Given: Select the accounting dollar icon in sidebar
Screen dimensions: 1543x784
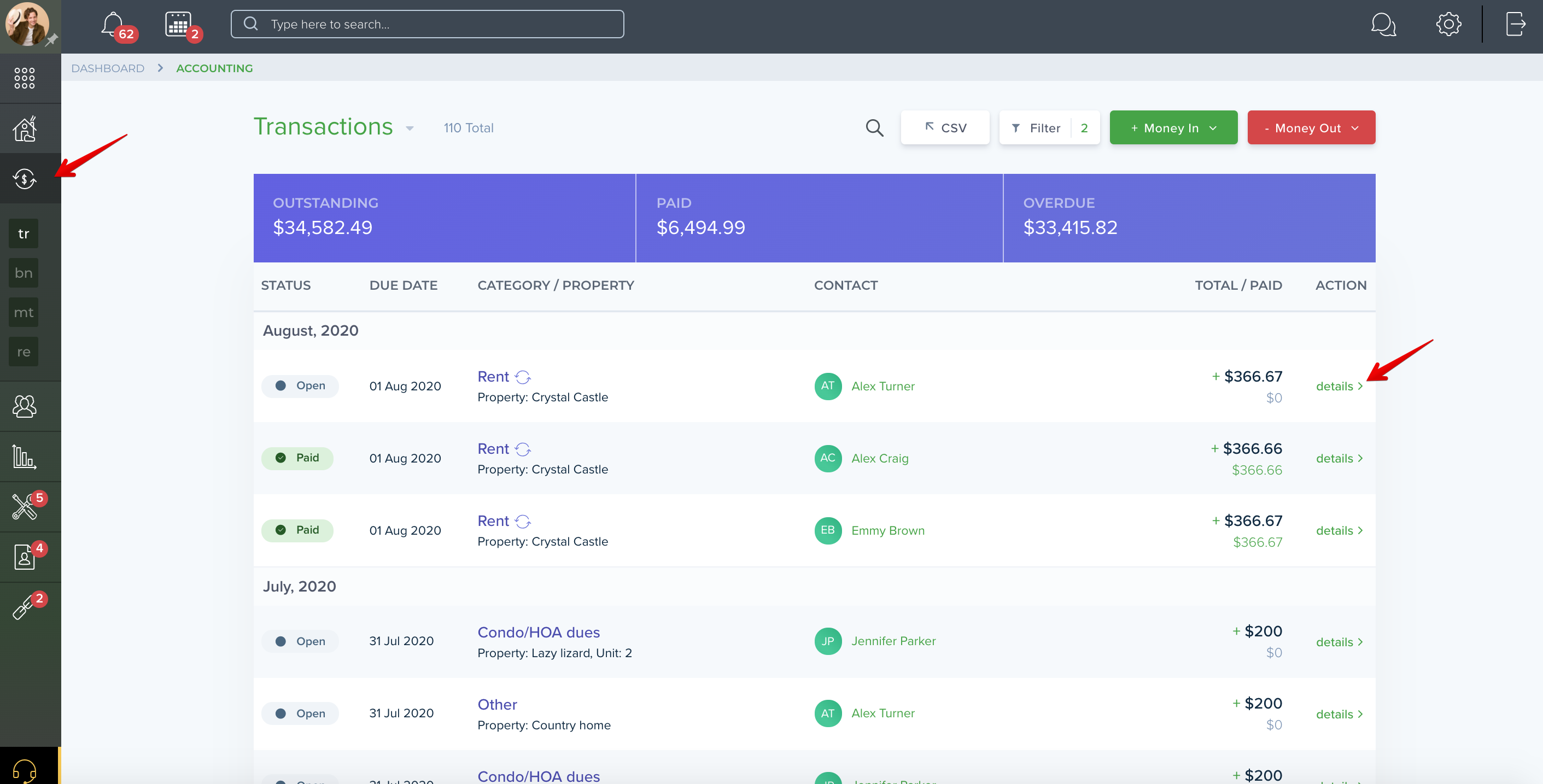Looking at the screenshot, I should [25, 178].
